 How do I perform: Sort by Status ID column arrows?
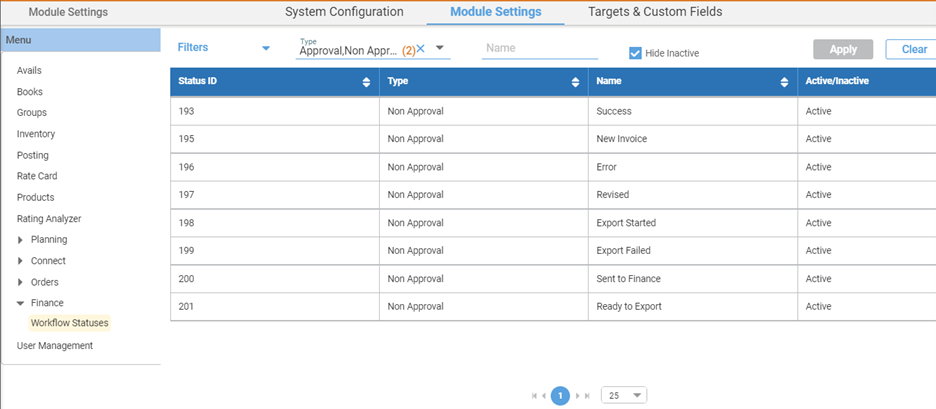point(367,83)
